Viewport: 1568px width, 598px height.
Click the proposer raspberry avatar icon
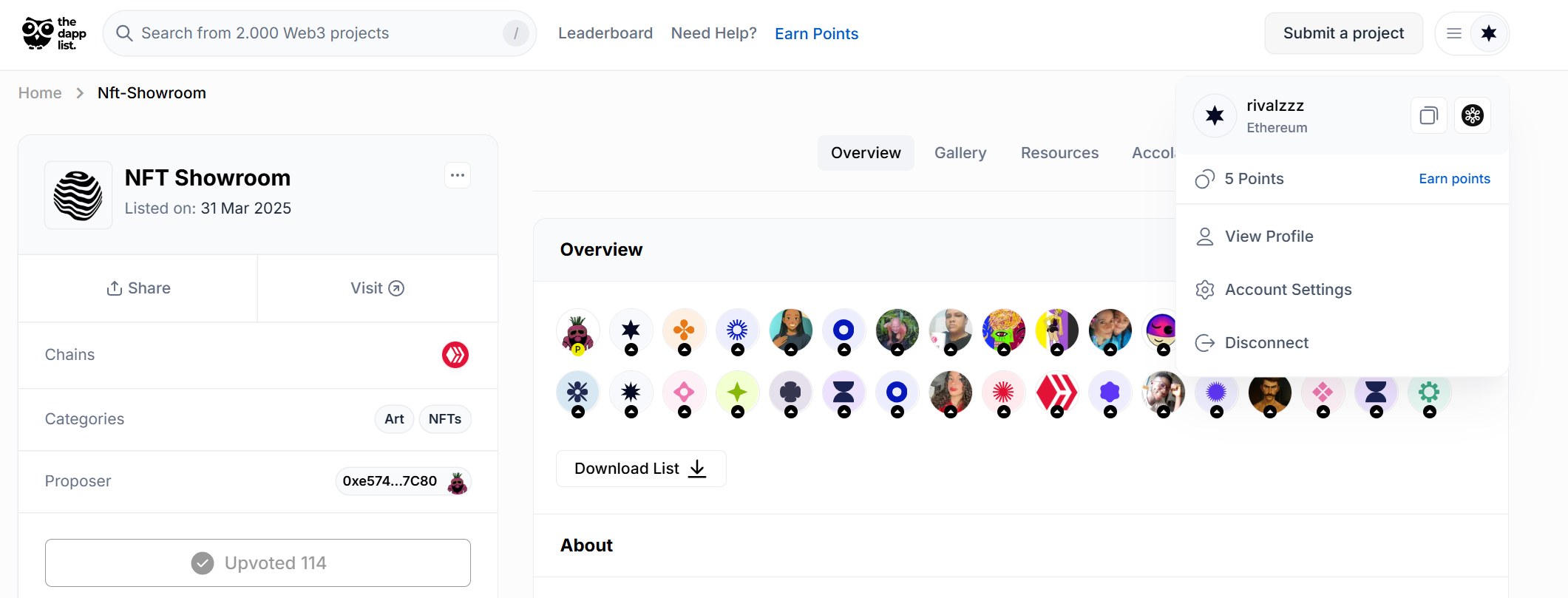(458, 482)
